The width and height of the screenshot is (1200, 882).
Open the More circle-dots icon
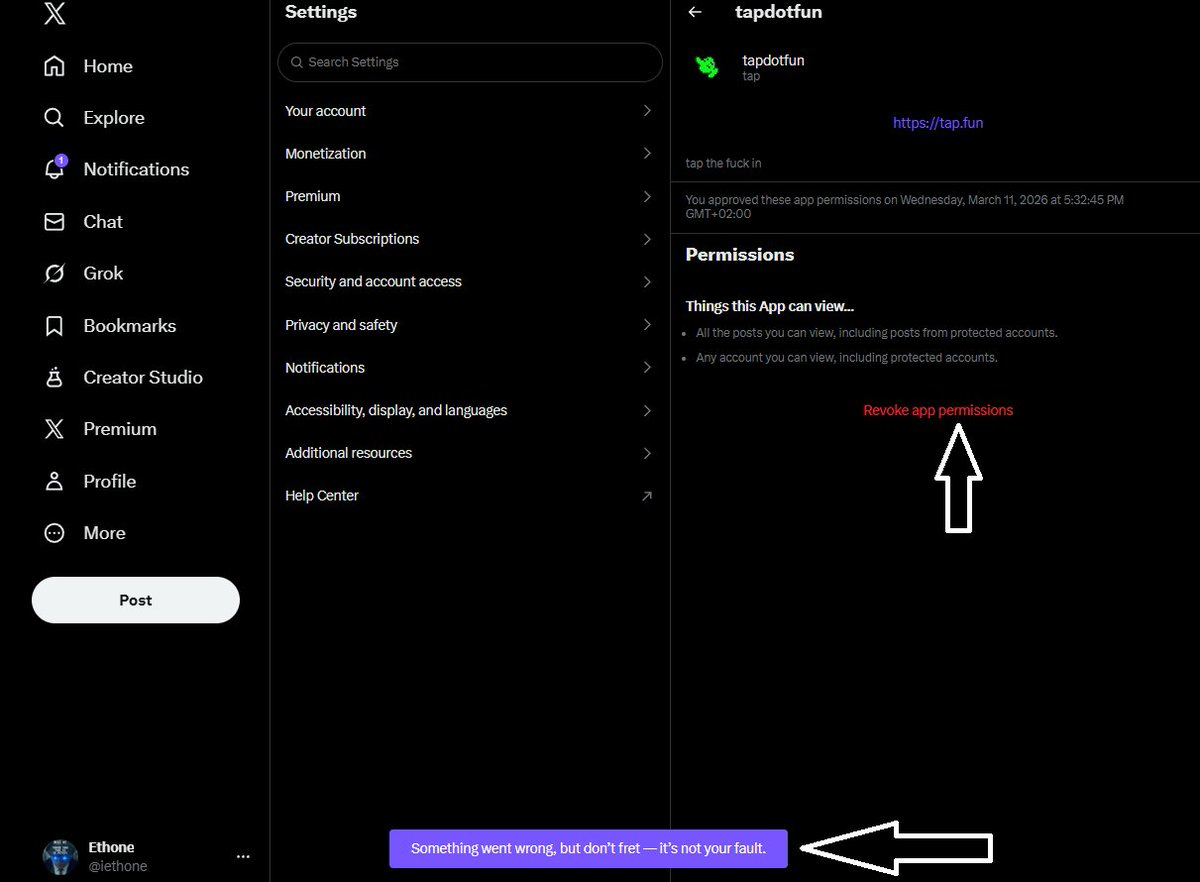[55, 533]
